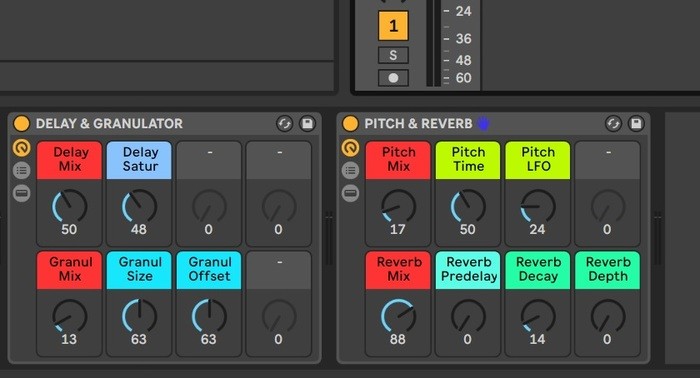This screenshot has width=700, height=378.
Task: Click Delay & Granulator hot-swap preset icon
Action: click(x=284, y=124)
